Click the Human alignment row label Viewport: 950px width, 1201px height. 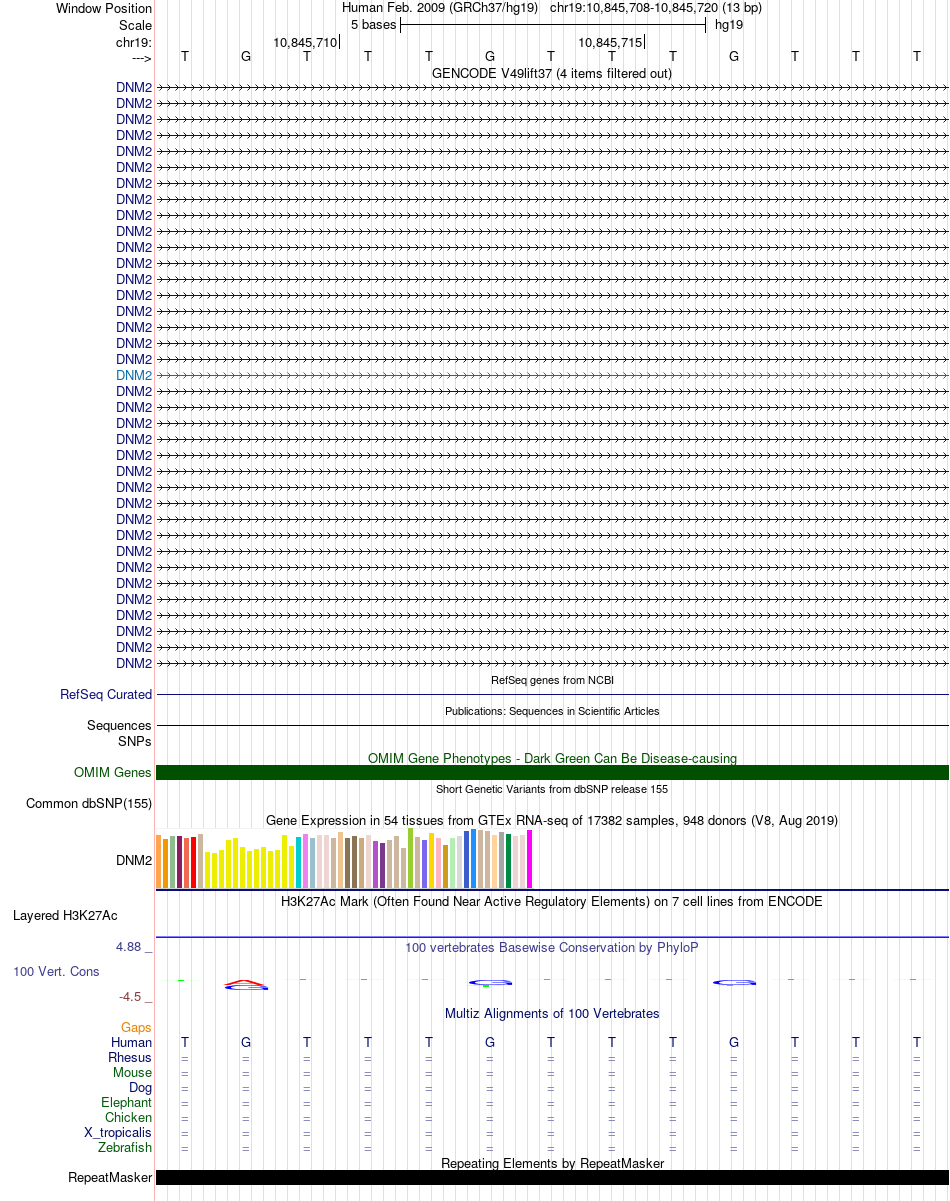(132, 1042)
